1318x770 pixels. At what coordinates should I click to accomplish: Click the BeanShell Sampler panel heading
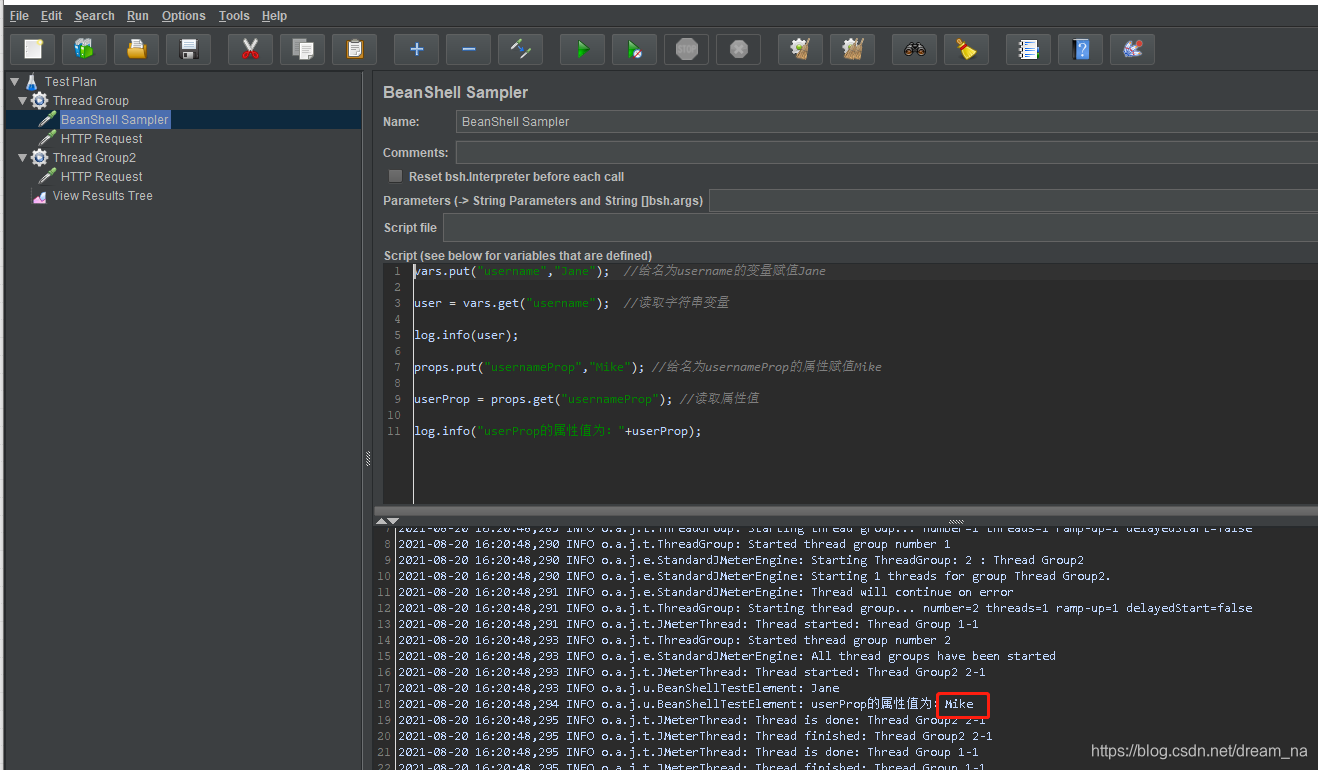pyautogui.click(x=455, y=92)
